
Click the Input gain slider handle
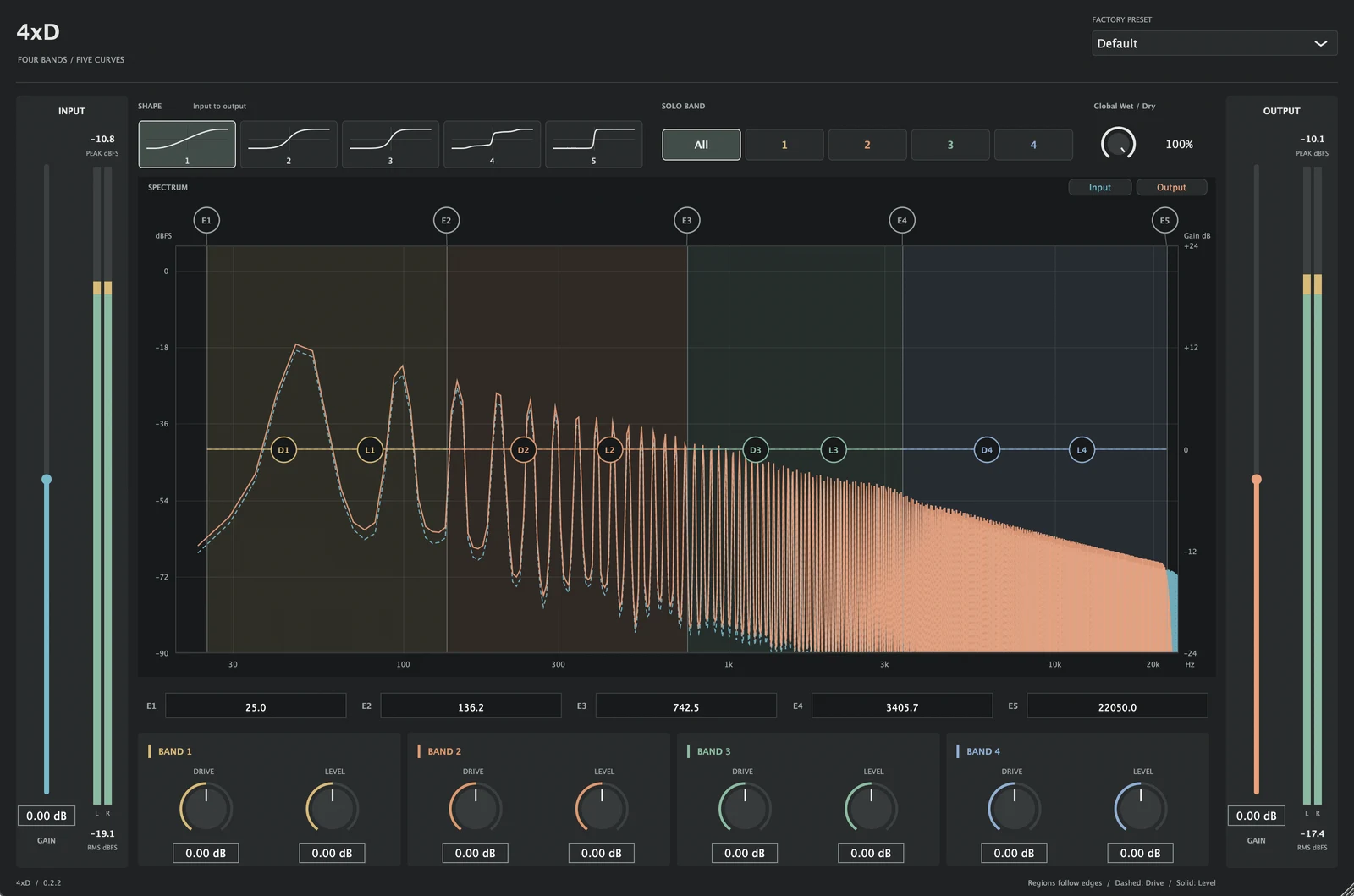47,480
